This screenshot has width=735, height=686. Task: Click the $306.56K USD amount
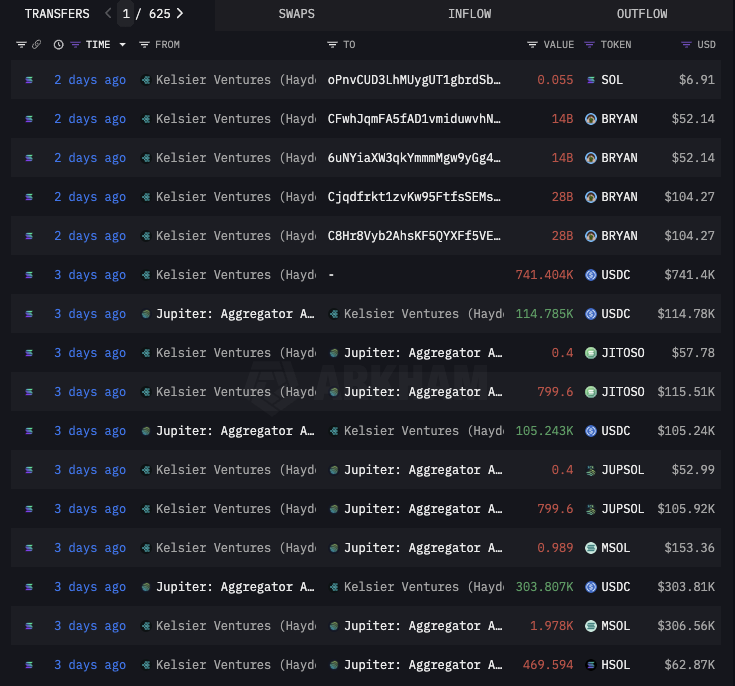coord(686,626)
